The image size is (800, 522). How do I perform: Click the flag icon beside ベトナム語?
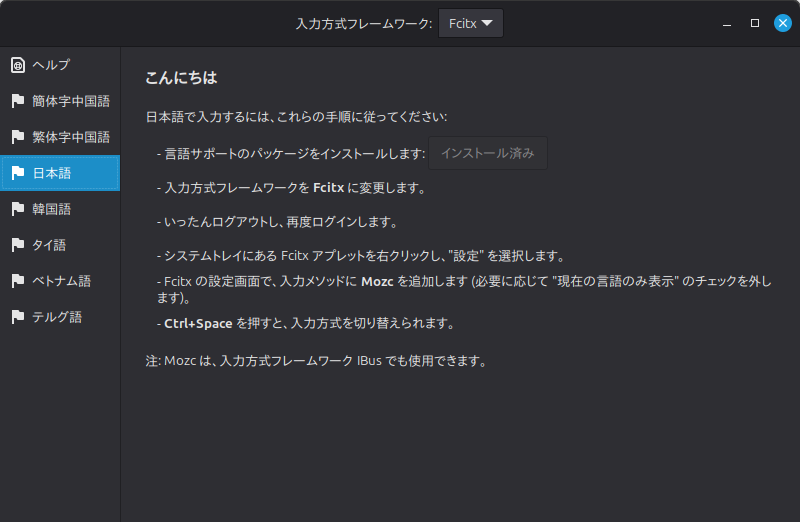pyautogui.click(x=17, y=281)
